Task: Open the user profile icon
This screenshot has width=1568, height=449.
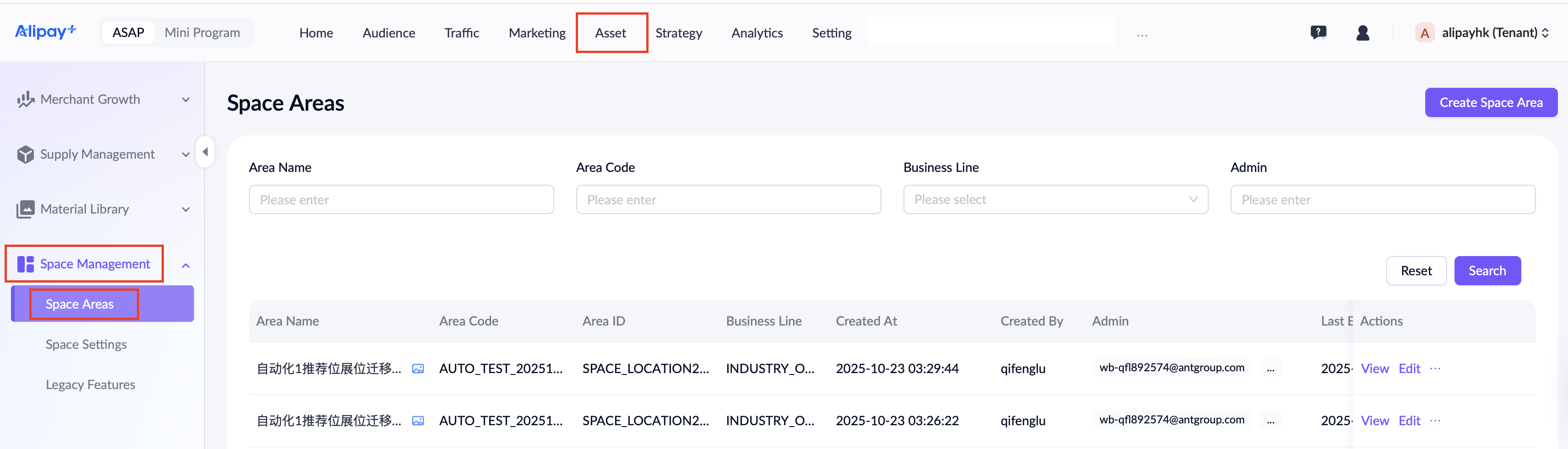Action: pos(1362,33)
